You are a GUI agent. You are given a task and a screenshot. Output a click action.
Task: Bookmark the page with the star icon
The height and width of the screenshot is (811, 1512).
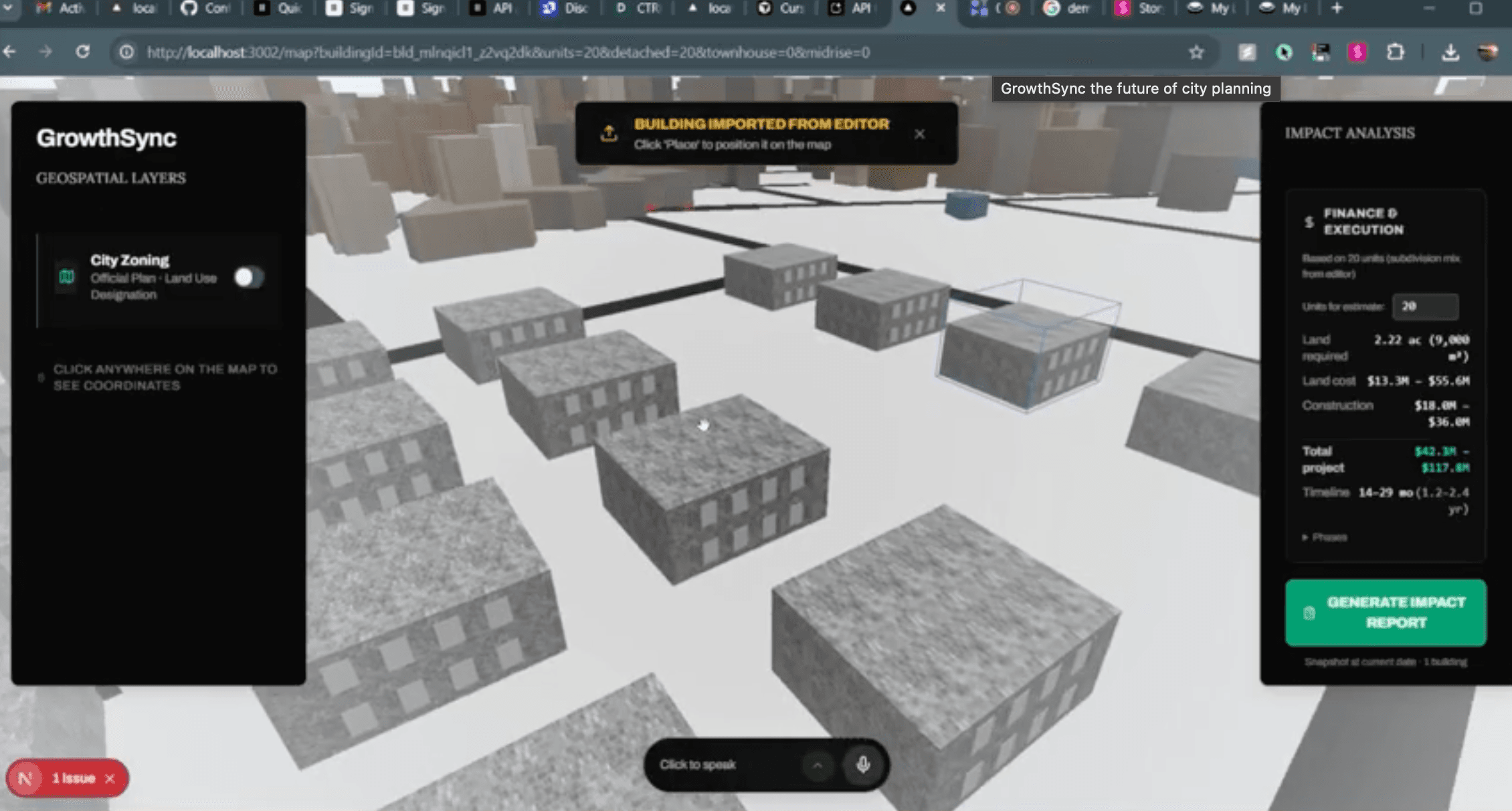coord(1196,52)
